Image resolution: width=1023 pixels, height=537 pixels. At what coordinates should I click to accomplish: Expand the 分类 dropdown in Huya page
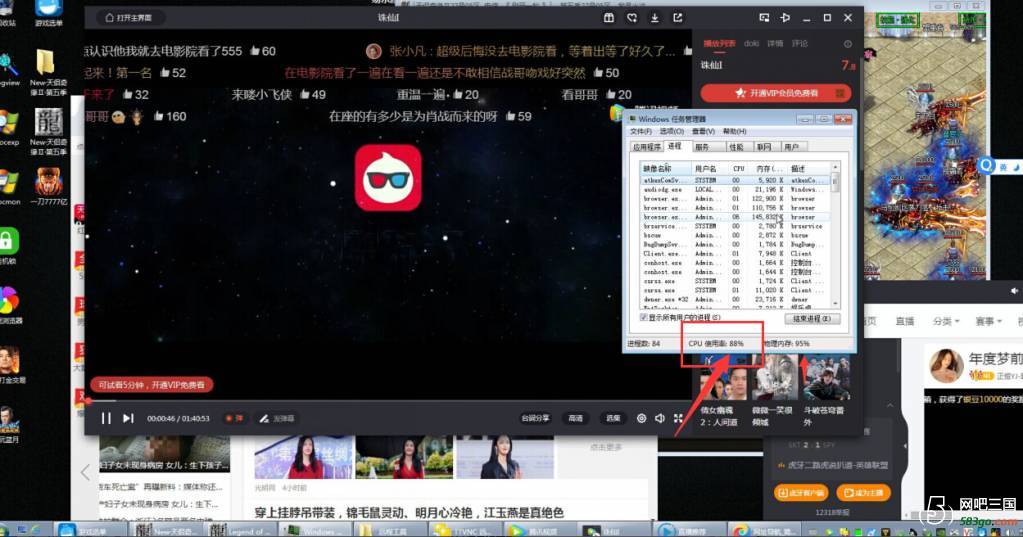click(946, 321)
